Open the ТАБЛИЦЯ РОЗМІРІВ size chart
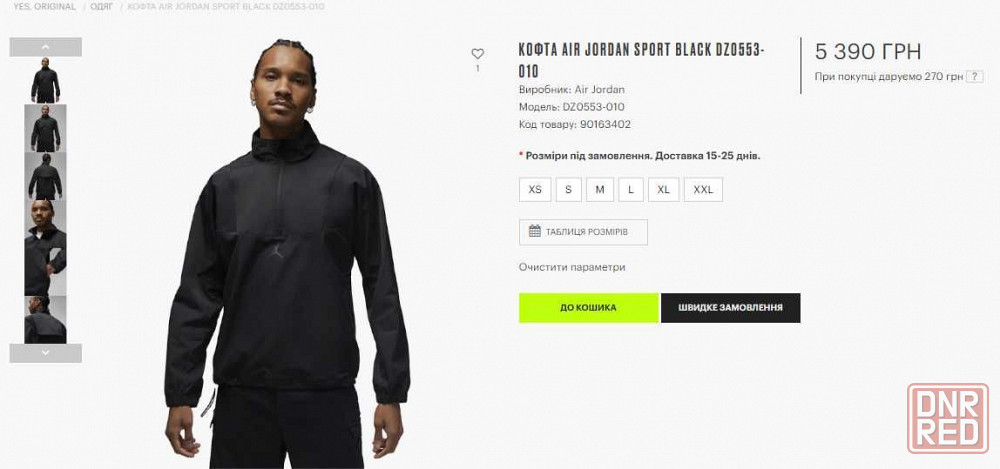 click(x=584, y=232)
